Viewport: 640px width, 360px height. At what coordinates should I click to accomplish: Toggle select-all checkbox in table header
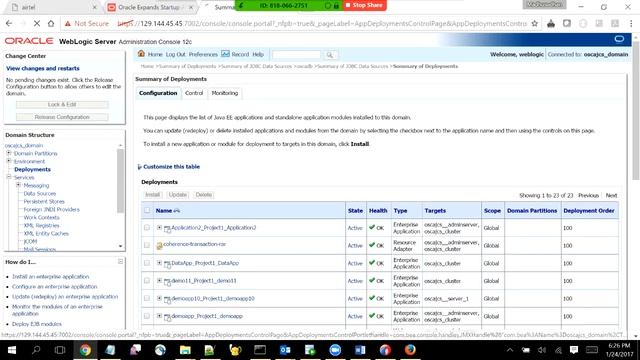[147, 210]
